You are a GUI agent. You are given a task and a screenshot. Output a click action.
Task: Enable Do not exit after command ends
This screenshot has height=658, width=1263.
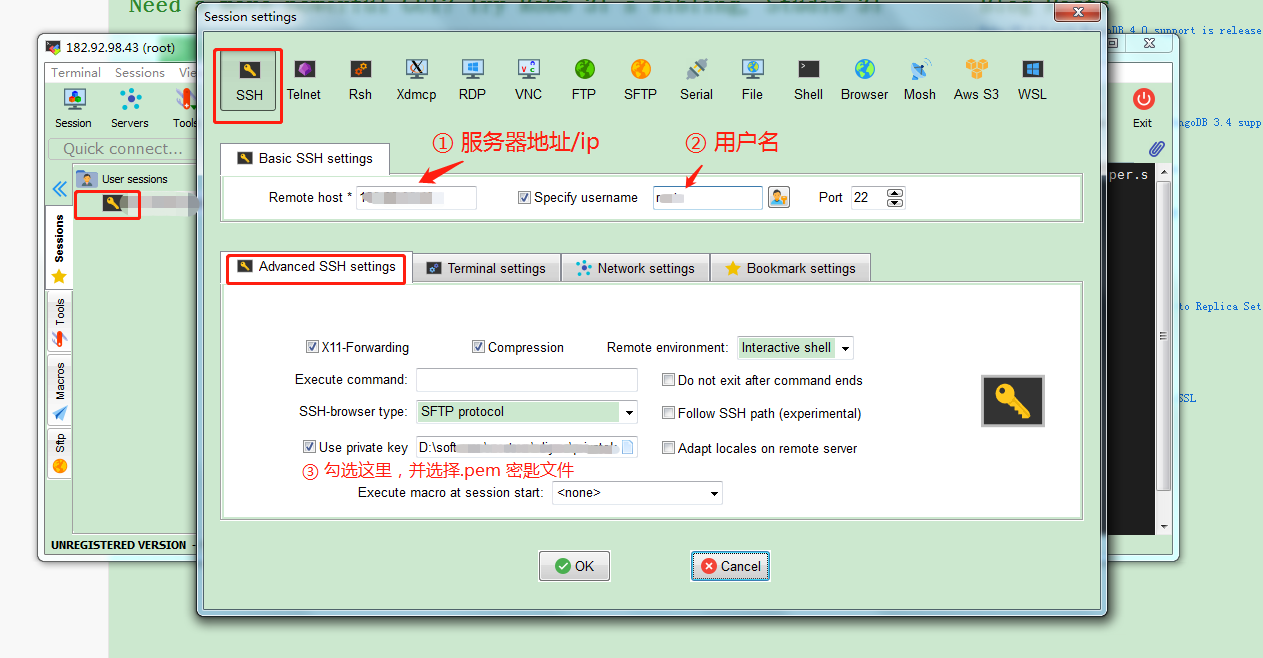tap(669, 380)
